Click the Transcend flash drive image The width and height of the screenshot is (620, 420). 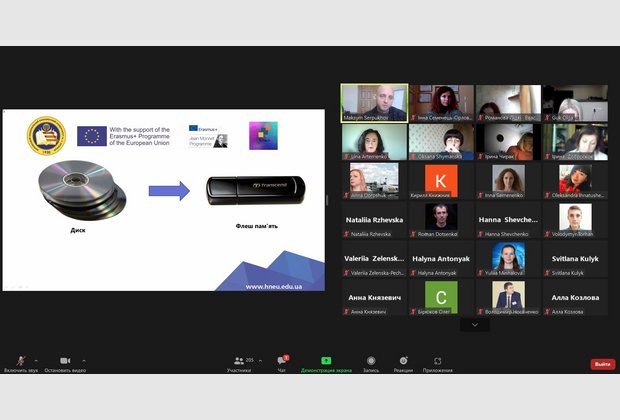255,191
